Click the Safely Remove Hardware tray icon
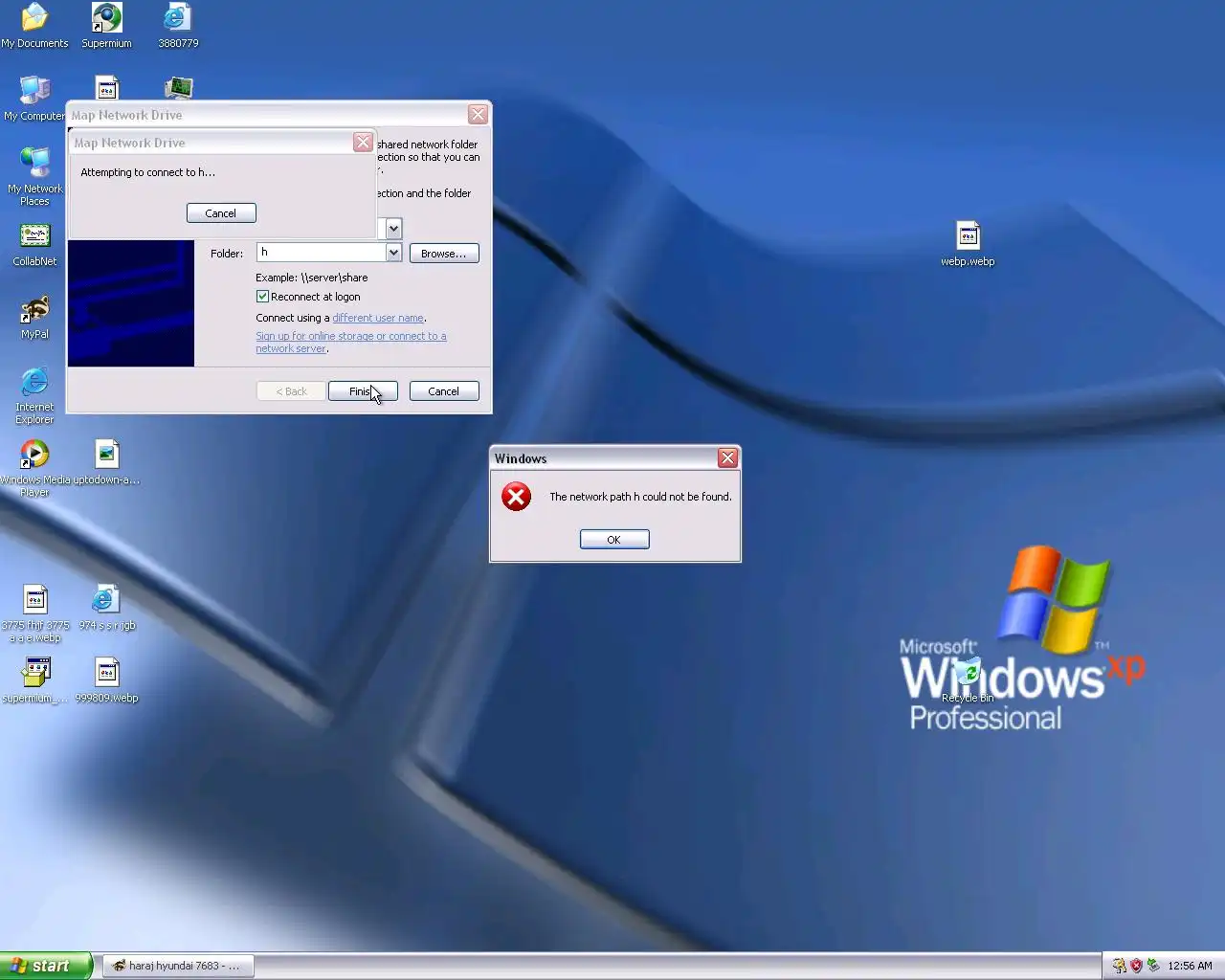This screenshot has width=1225, height=980. [1153, 966]
